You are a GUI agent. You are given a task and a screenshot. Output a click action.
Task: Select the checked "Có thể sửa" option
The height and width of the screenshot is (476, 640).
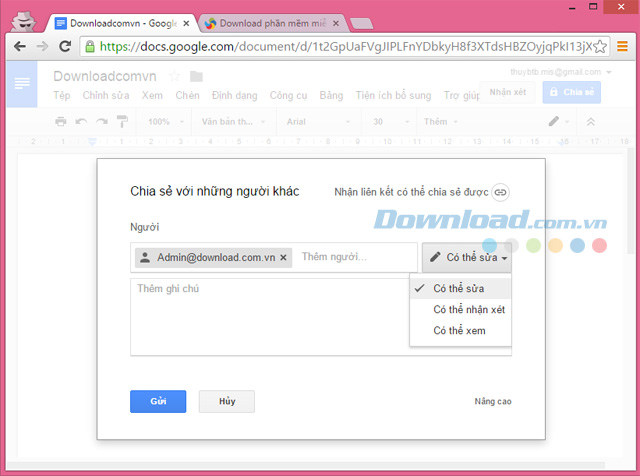pos(460,288)
